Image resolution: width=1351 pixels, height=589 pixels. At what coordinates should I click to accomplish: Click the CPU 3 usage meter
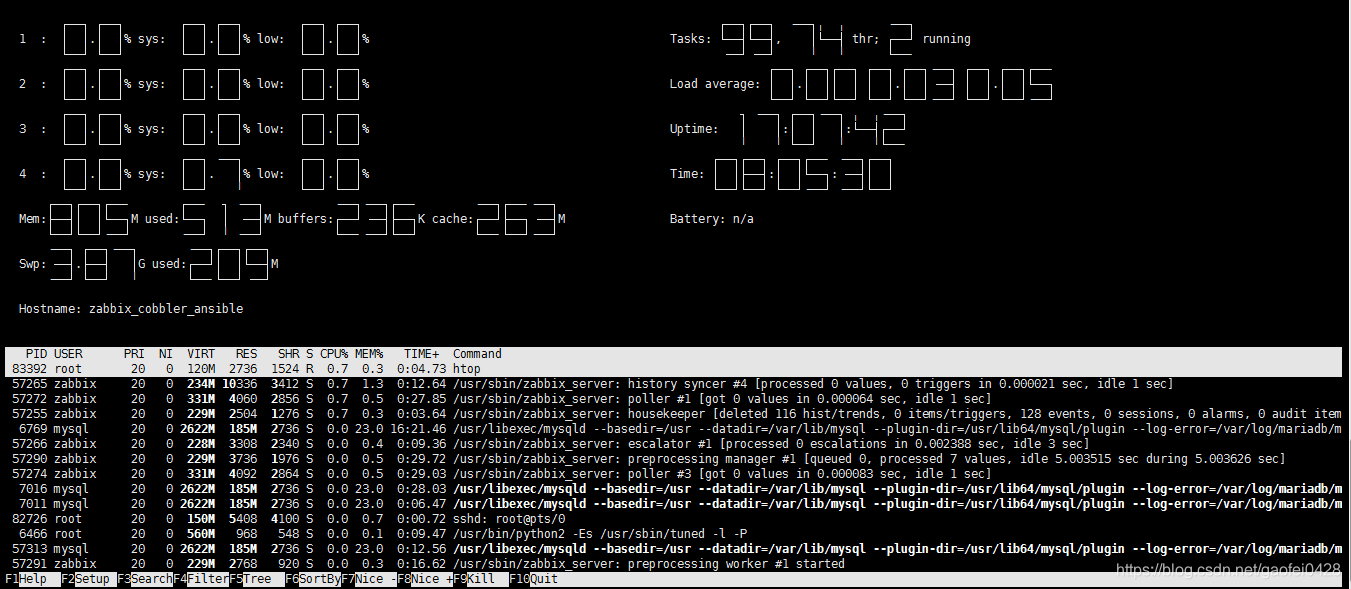194,129
